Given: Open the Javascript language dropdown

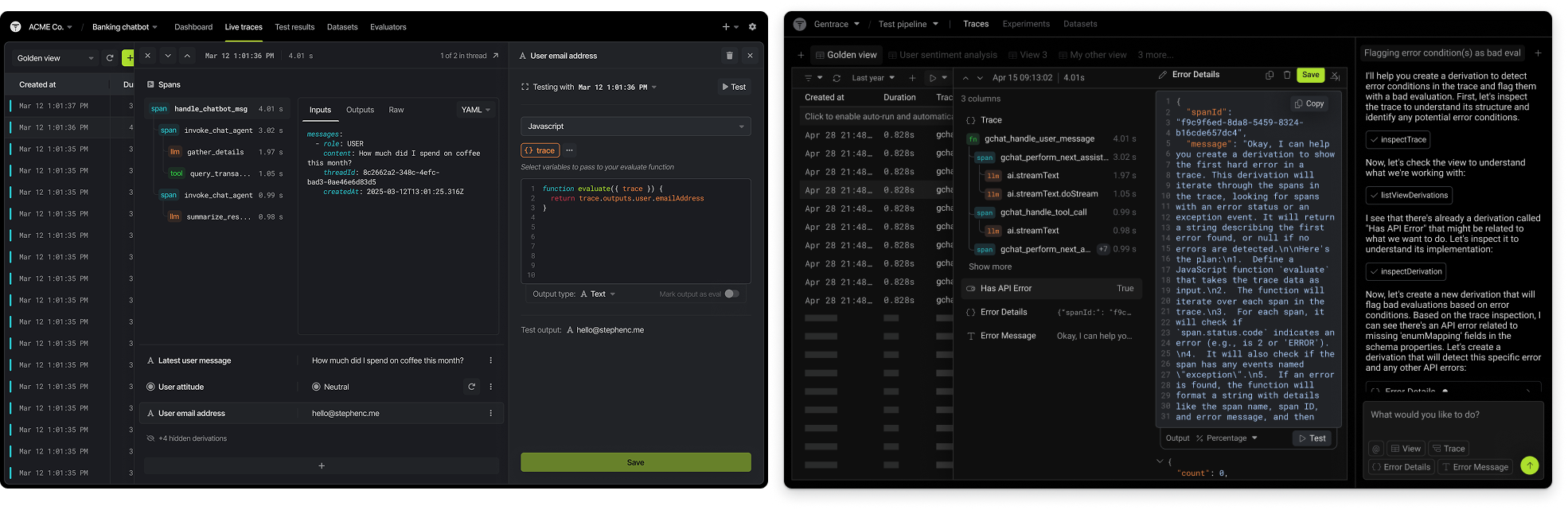Looking at the screenshot, I should (635, 127).
